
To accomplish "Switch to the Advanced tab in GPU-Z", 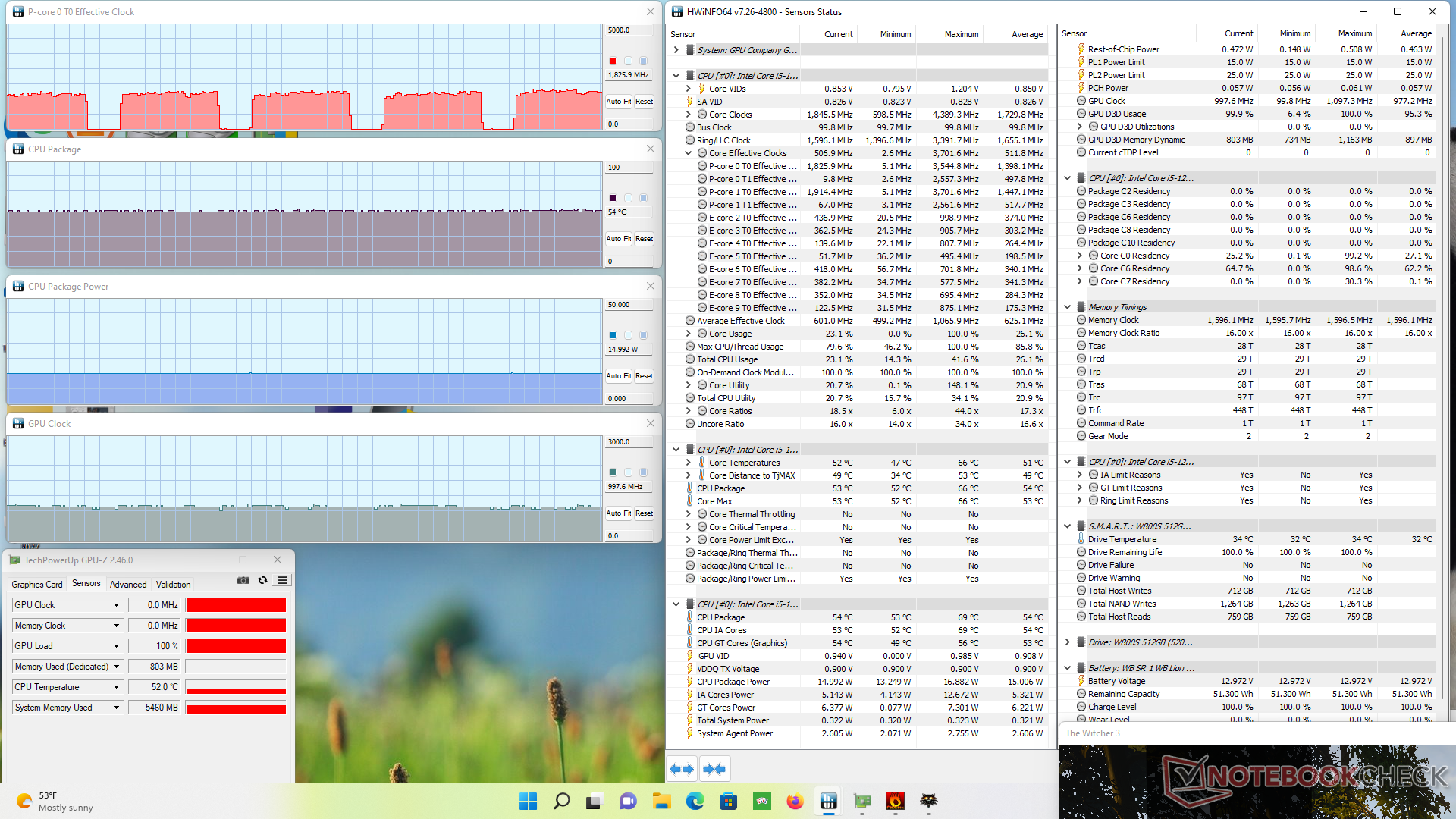I will point(128,585).
